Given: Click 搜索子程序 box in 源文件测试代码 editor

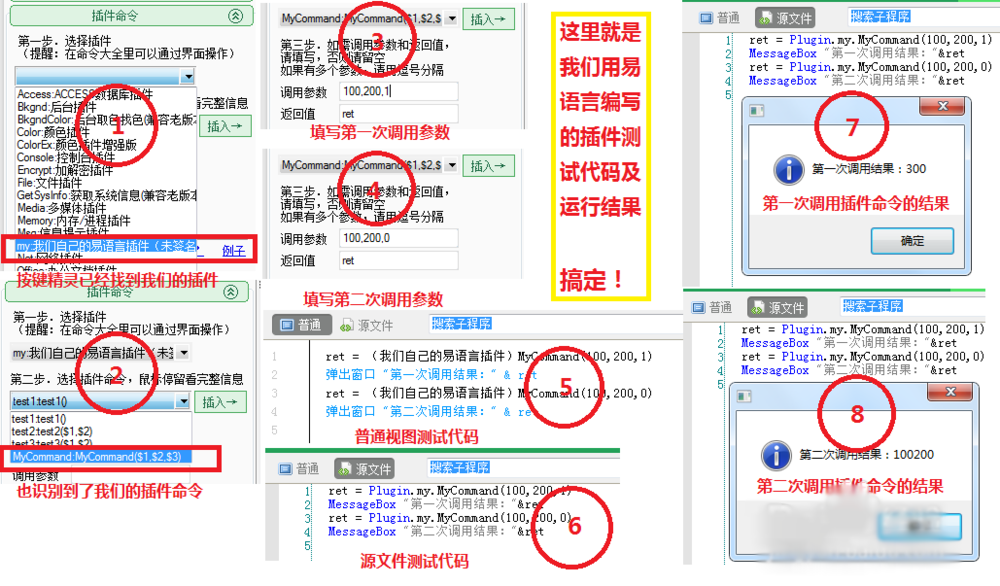Looking at the screenshot, I should pyautogui.click(x=459, y=467).
